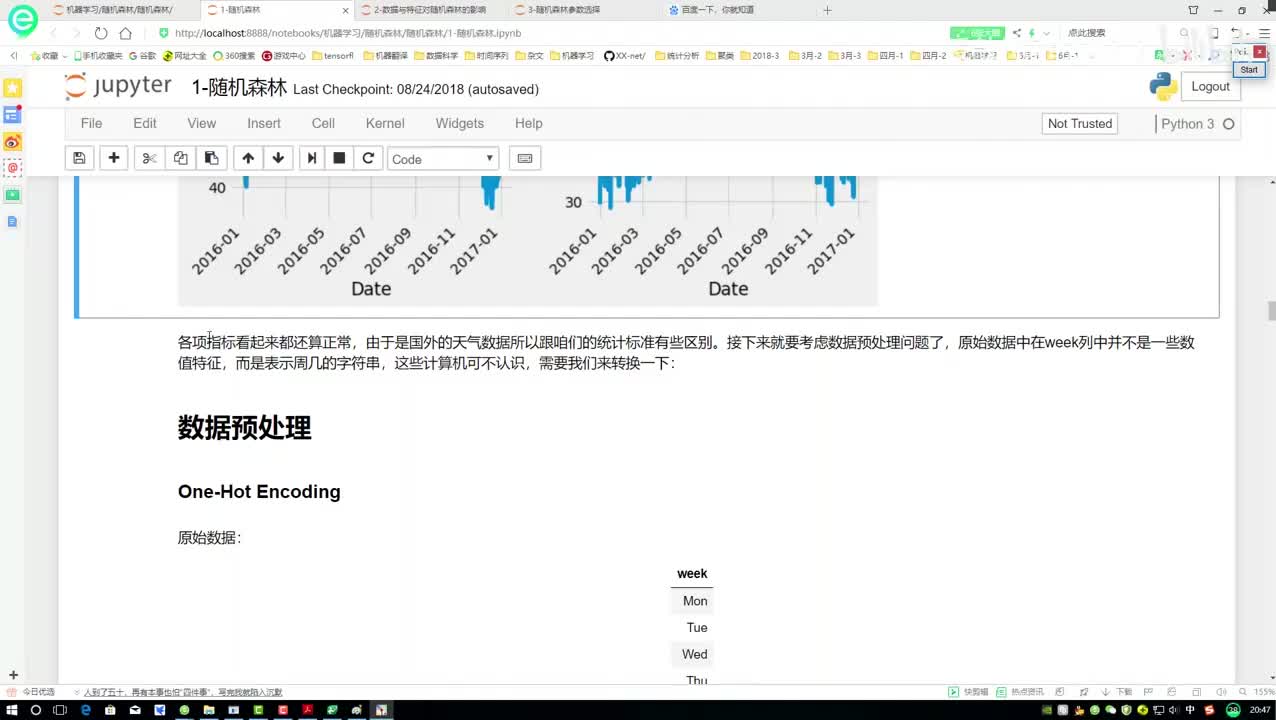Open Task View in taskbar
The width and height of the screenshot is (1276, 720).
click(60, 710)
